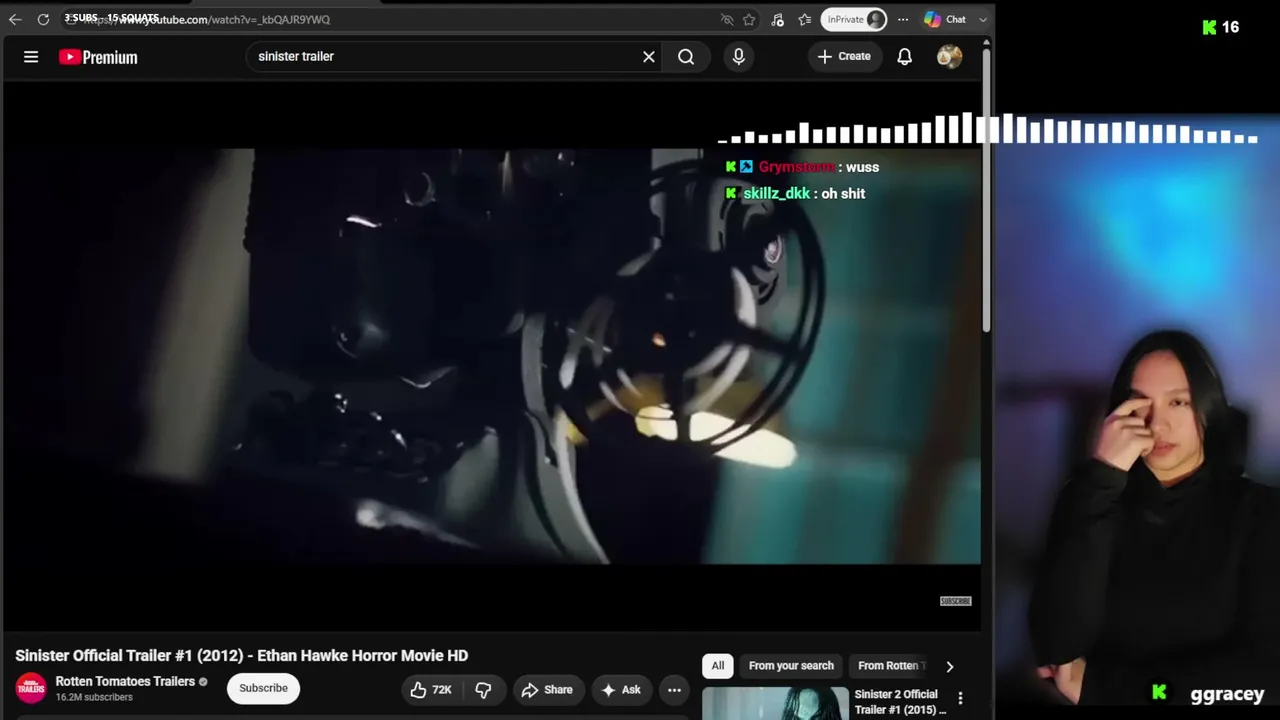Image resolution: width=1280 pixels, height=720 pixels.
Task: Go back using the browser back arrow
Action: pyautogui.click(x=15, y=19)
